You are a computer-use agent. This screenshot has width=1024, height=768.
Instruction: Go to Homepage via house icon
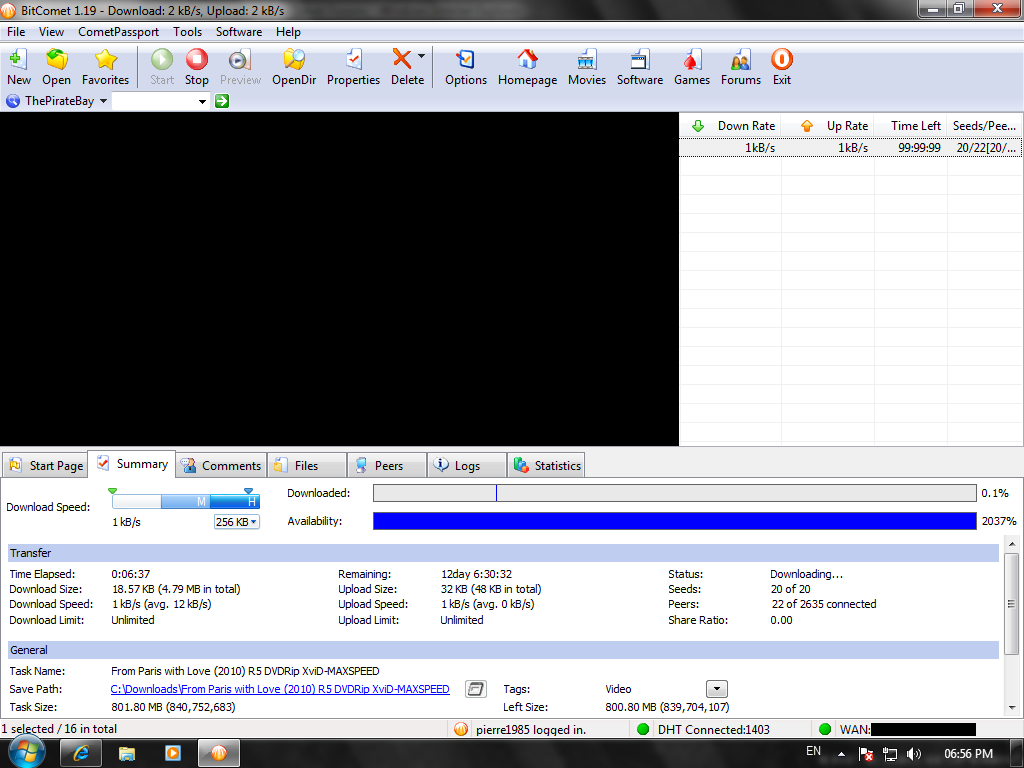(527, 59)
